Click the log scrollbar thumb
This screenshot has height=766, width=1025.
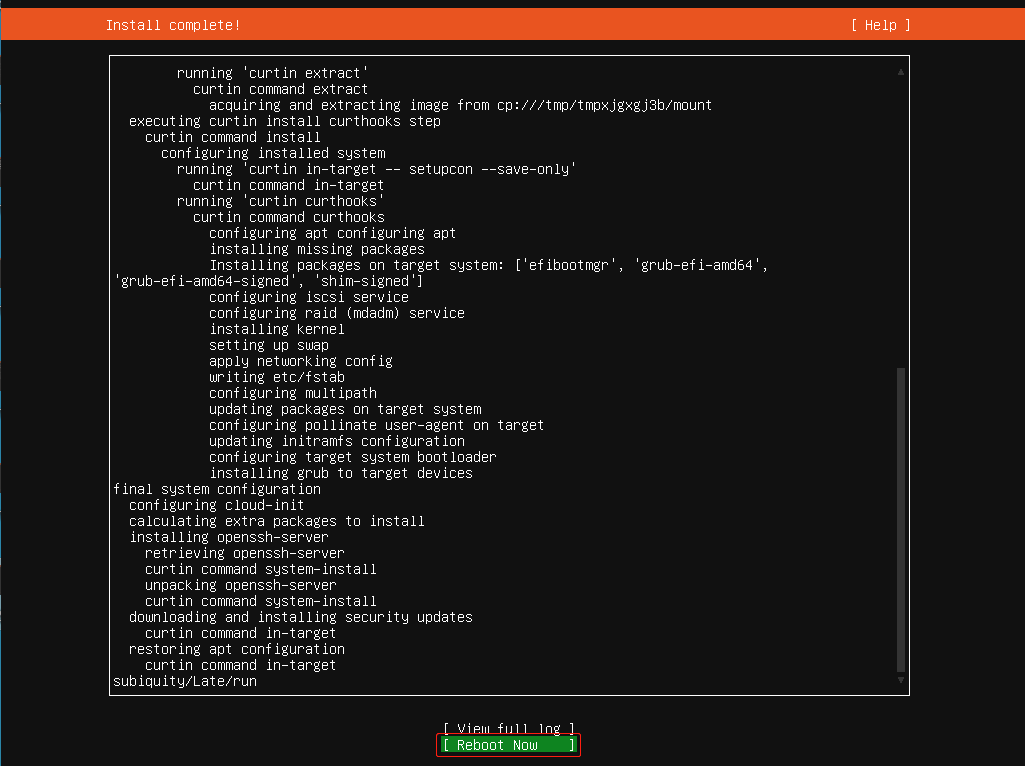tap(901, 520)
